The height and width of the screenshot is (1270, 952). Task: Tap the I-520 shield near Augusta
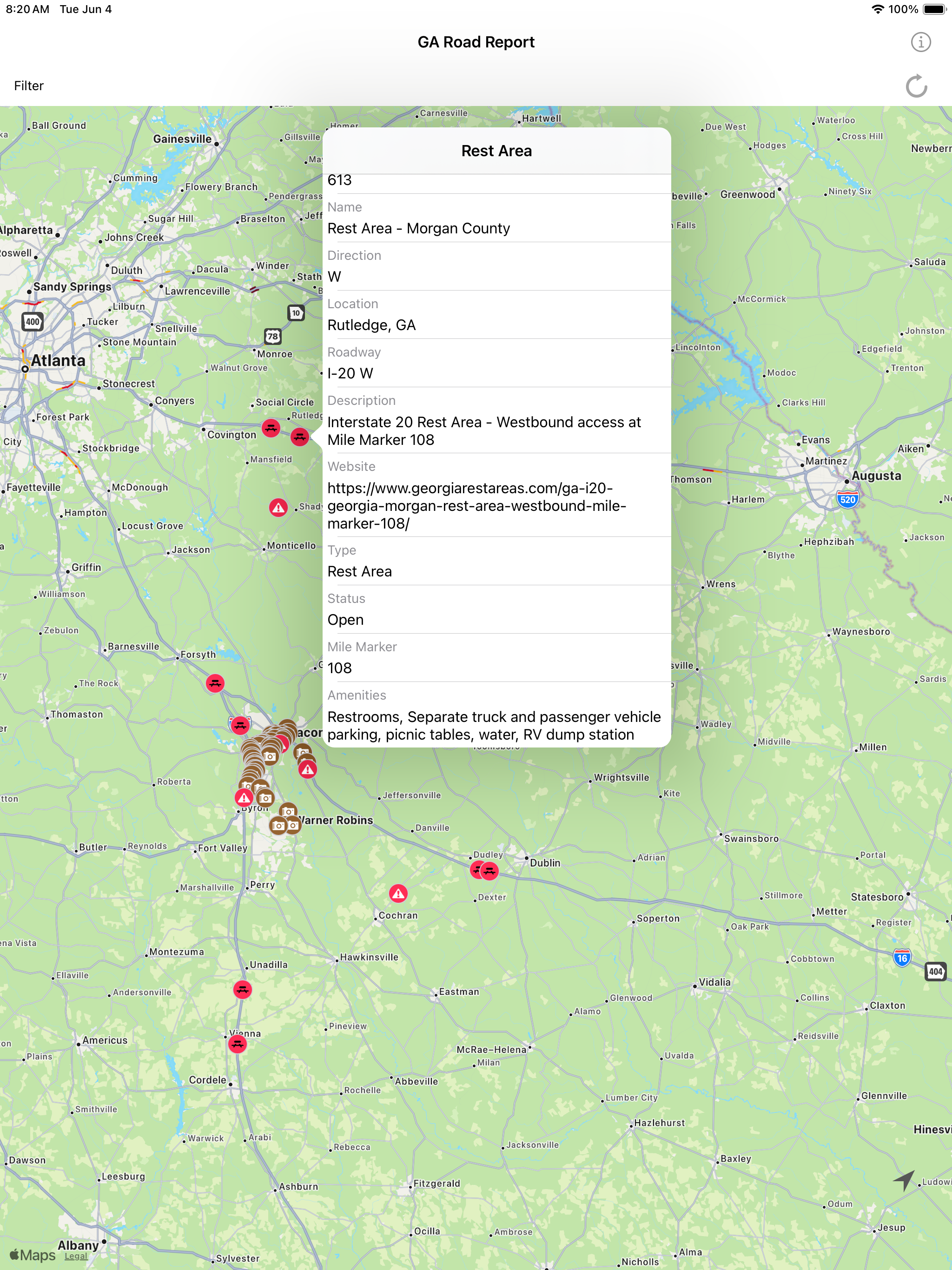click(847, 499)
